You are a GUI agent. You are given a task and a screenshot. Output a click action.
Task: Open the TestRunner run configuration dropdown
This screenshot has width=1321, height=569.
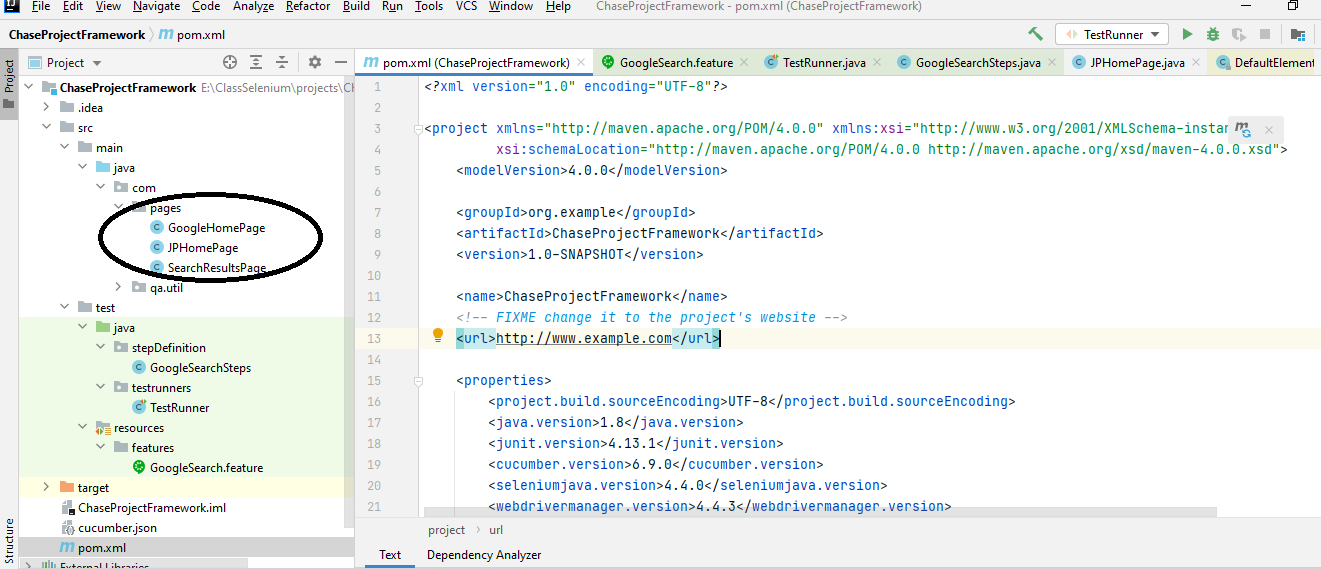click(1112, 34)
